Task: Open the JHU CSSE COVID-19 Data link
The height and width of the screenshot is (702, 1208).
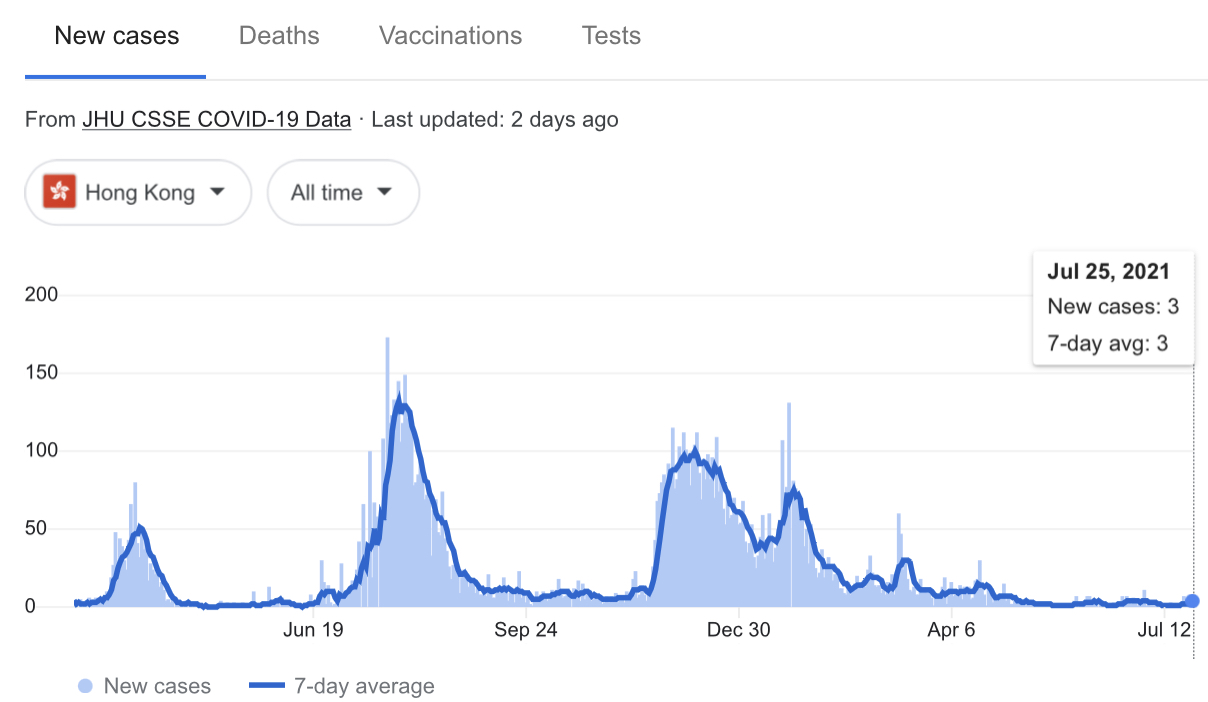Action: click(x=216, y=120)
